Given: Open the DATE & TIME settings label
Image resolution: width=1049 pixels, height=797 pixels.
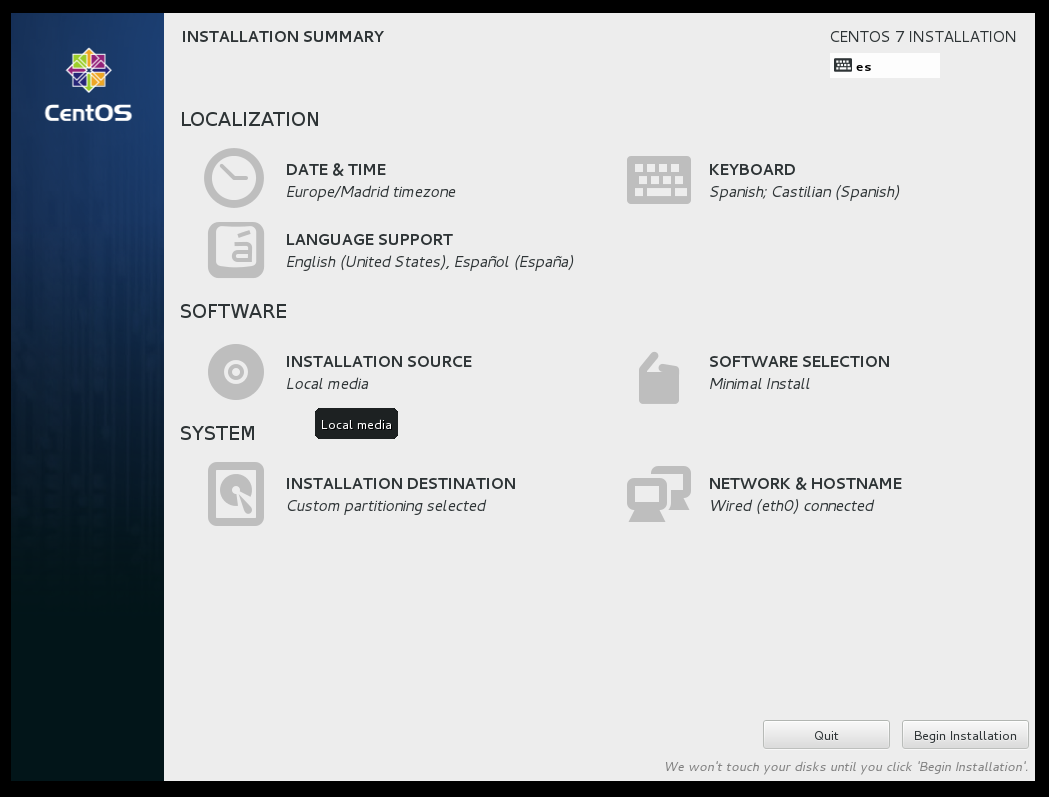Looking at the screenshot, I should [336, 169].
